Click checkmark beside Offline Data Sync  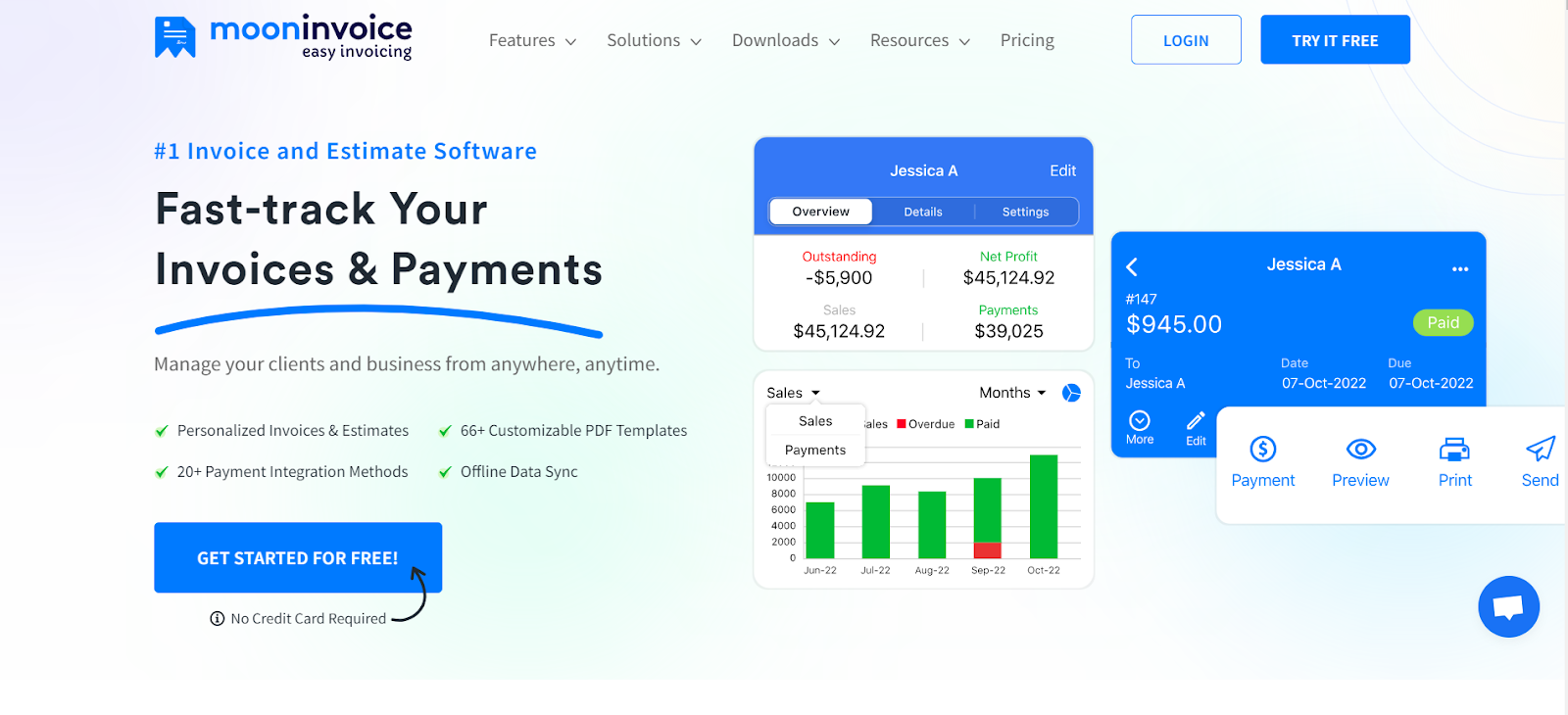point(445,472)
